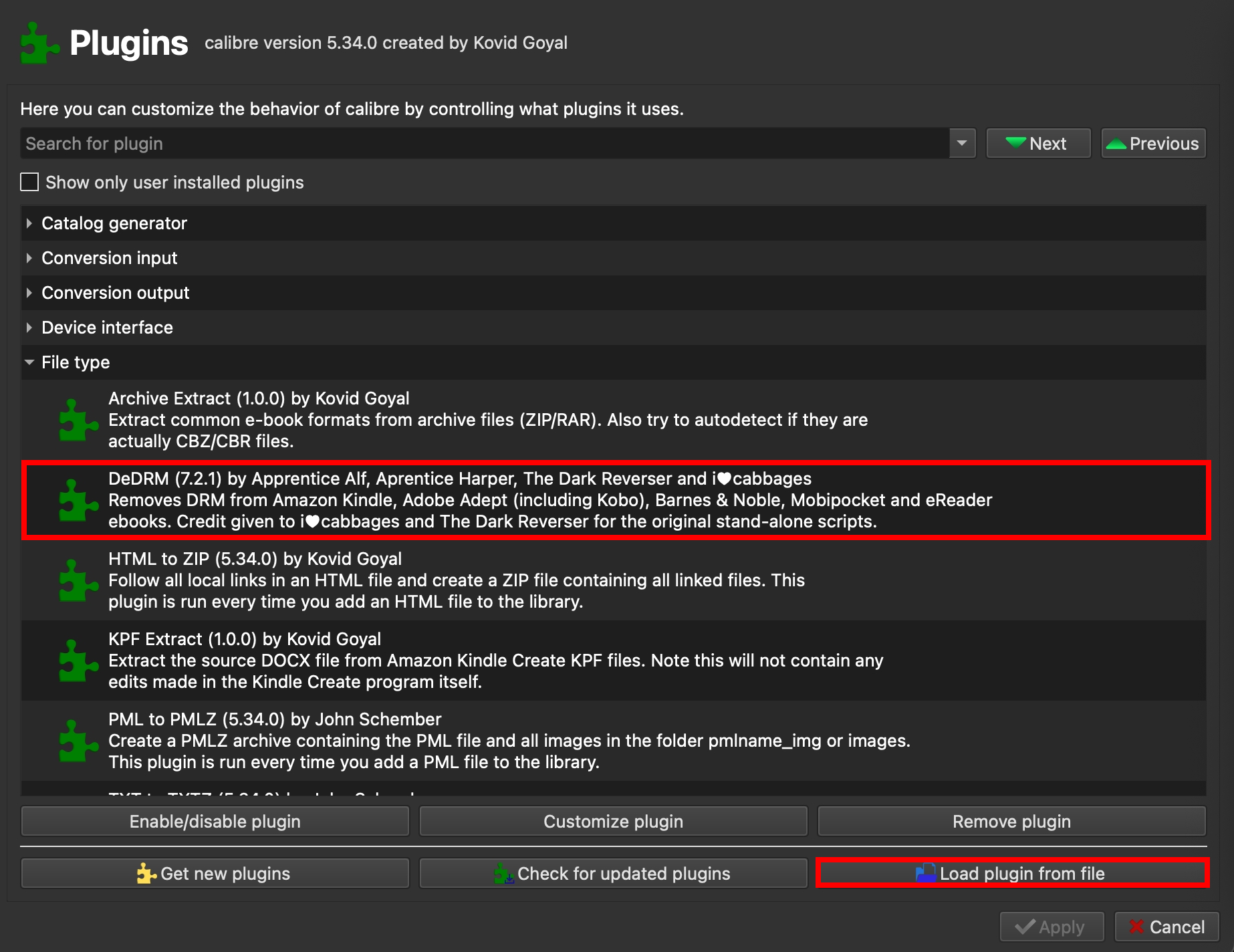This screenshot has height=952, width=1234.
Task: Click the checkmark icon on Apply
Action: tap(1025, 927)
